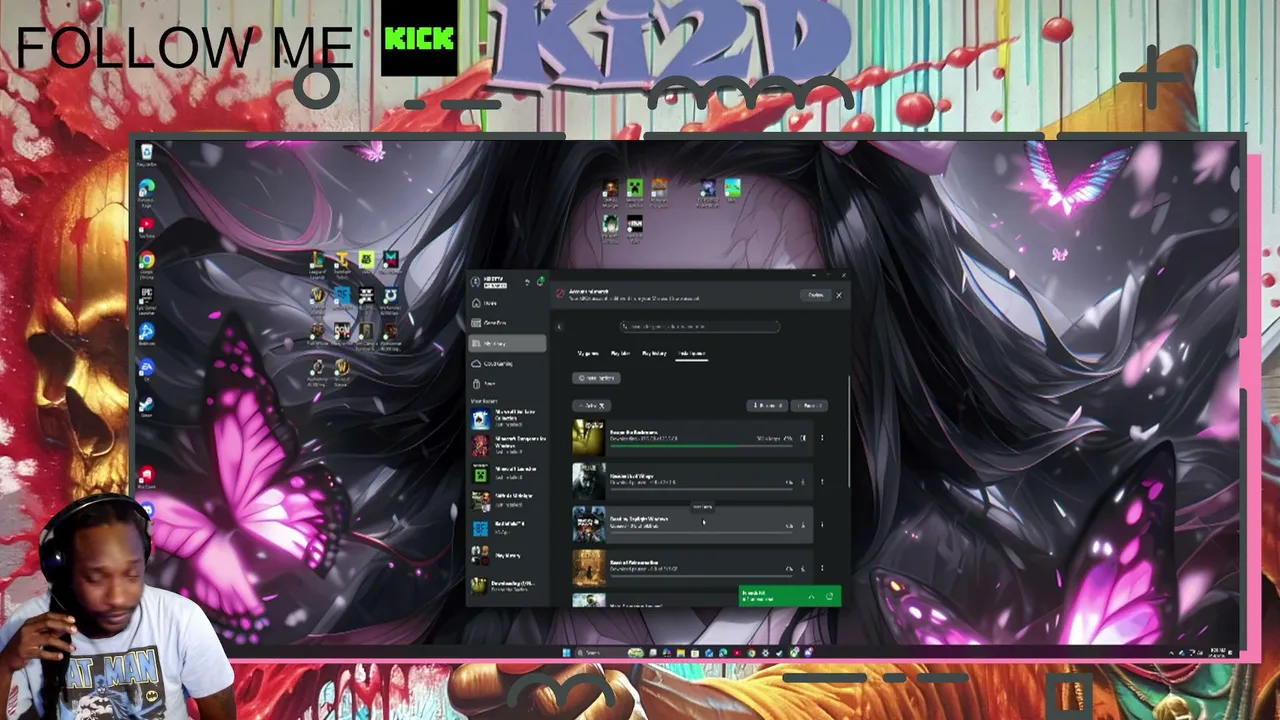The width and height of the screenshot is (1280, 720).
Task: Open the Windows Start menu
Action: tap(566, 653)
